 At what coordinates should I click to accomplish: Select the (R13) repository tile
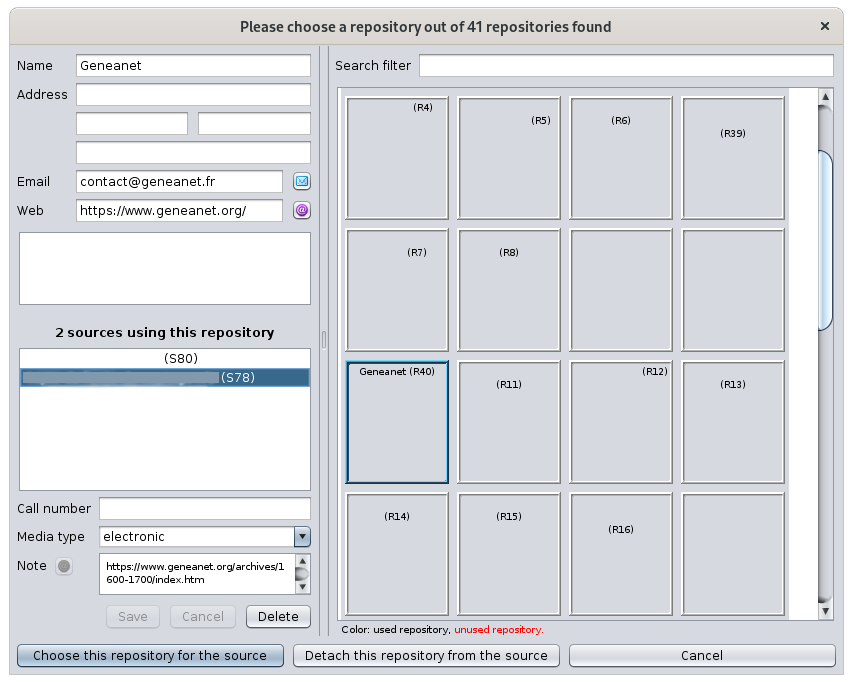tap(733, 422)
